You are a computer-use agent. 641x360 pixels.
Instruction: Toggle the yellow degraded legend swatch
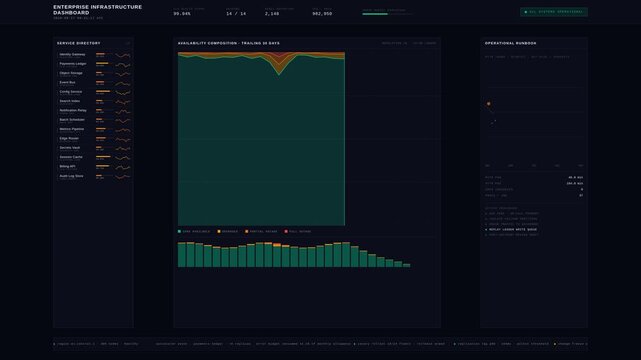[219, 231]
